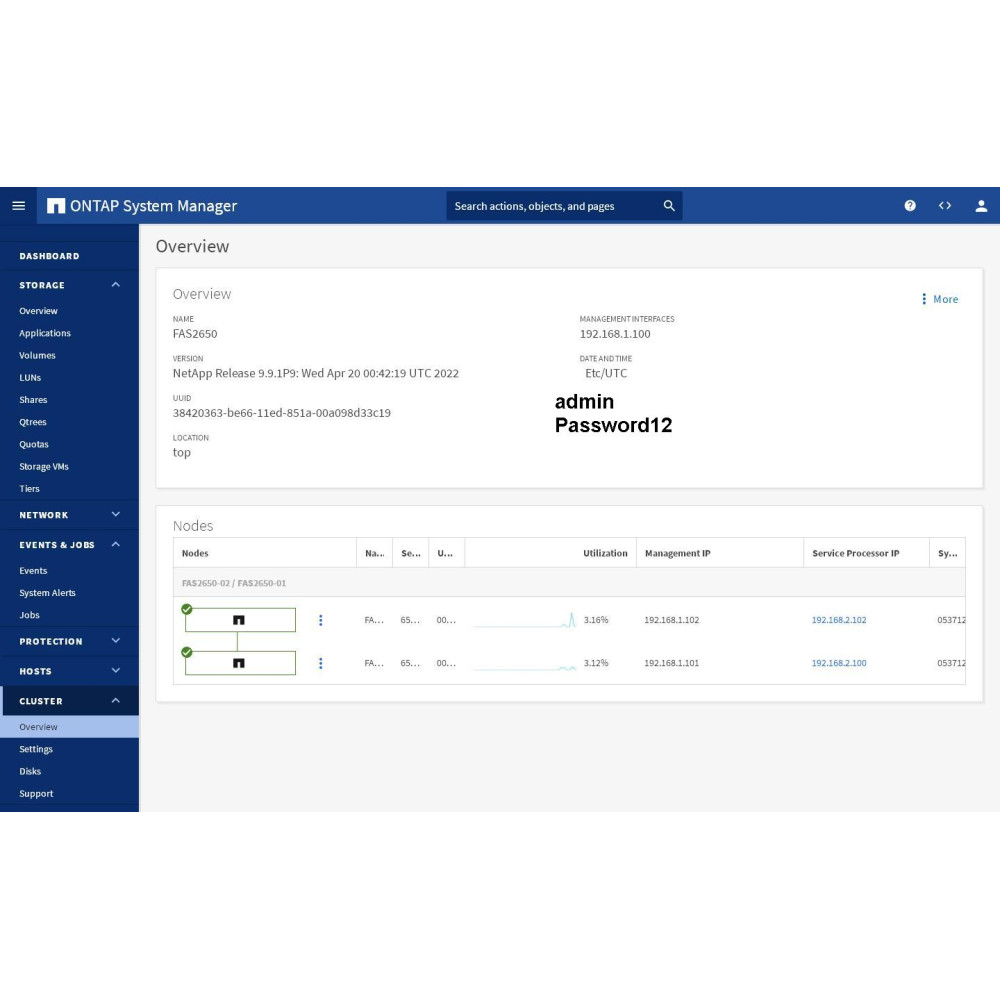Sort by the Utilization column header
1000x1000 pixels.
pyautogui.click(x=605, y=553)
